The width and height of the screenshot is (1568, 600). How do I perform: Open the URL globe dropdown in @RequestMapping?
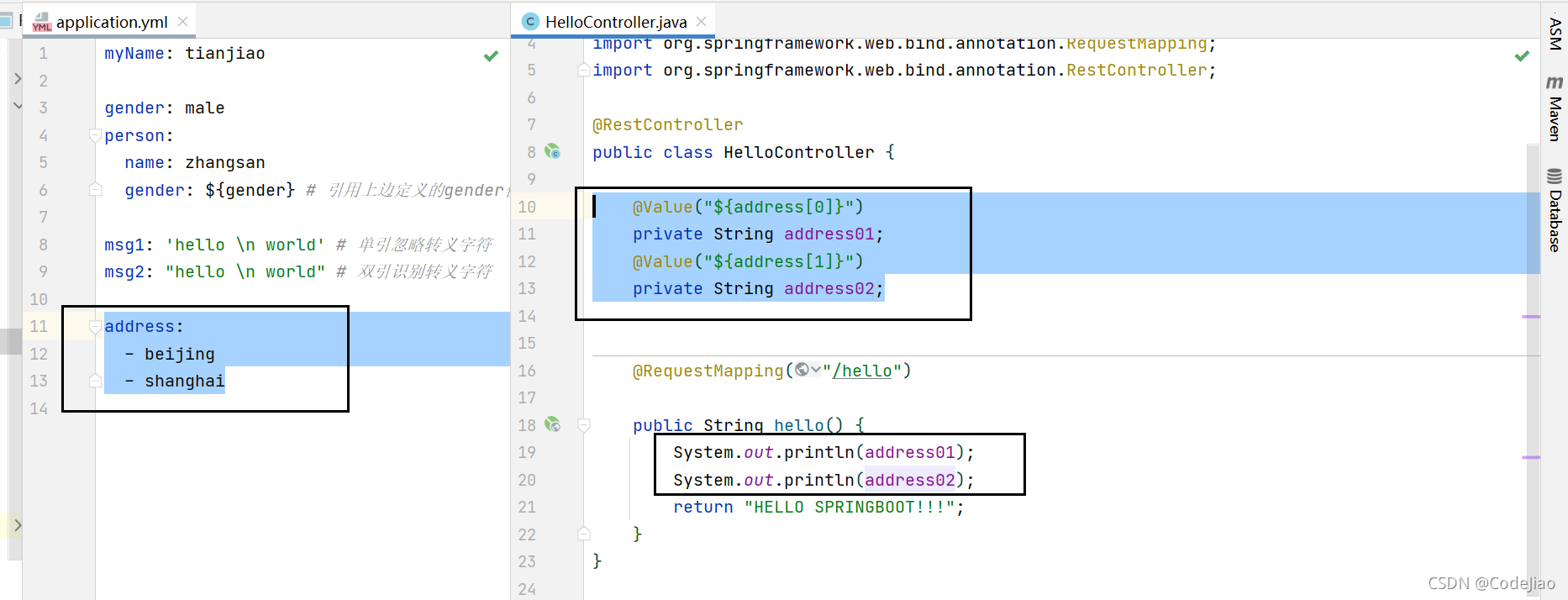click(808, 370)
